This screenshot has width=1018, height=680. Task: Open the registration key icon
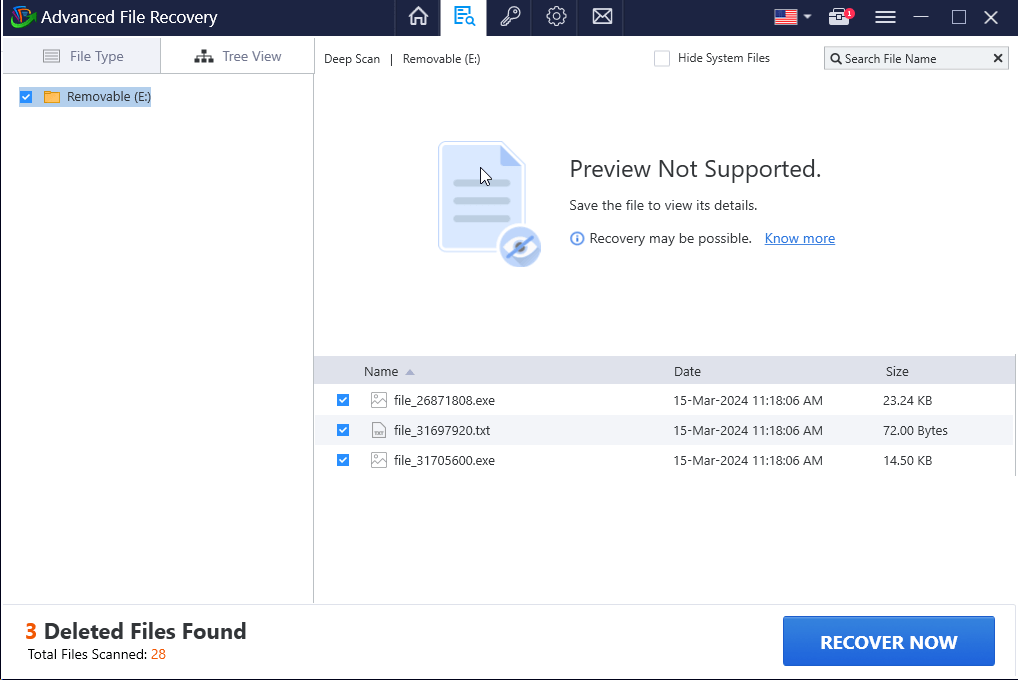point(510,17)
